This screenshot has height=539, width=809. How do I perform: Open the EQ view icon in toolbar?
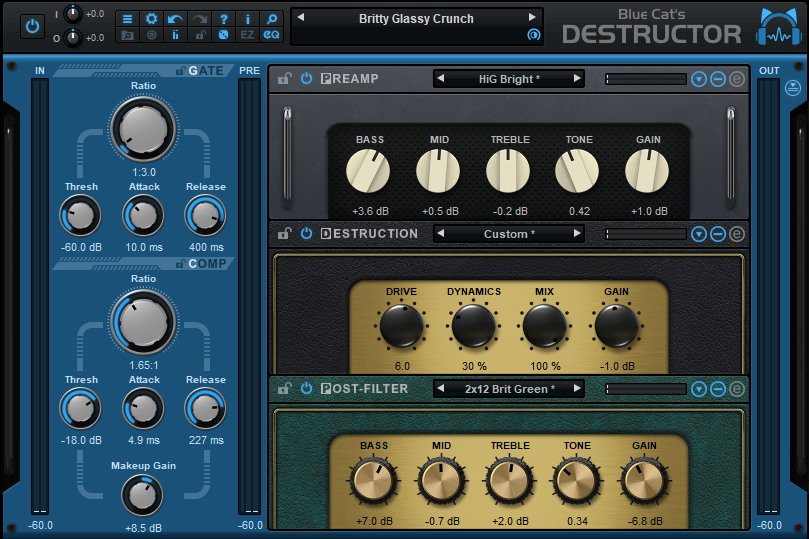coord(271,35)
